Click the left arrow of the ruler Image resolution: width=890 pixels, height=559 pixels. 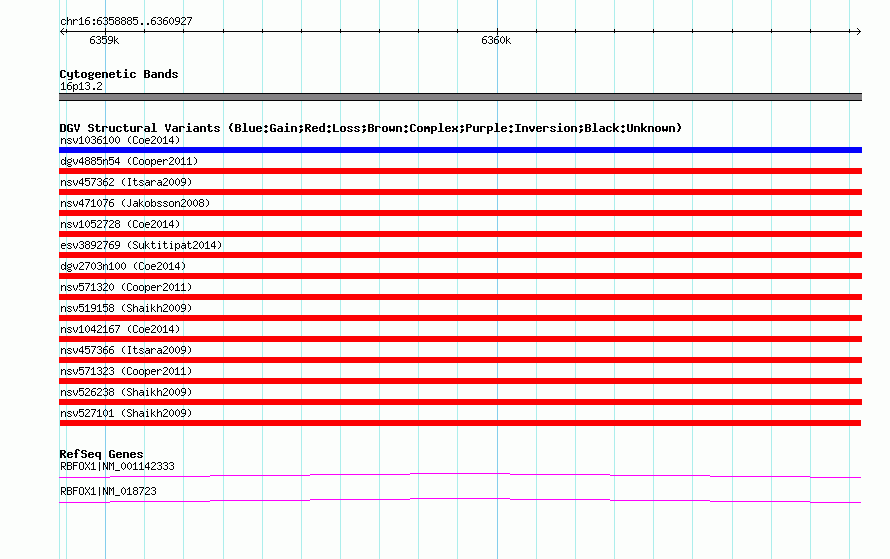62,32
